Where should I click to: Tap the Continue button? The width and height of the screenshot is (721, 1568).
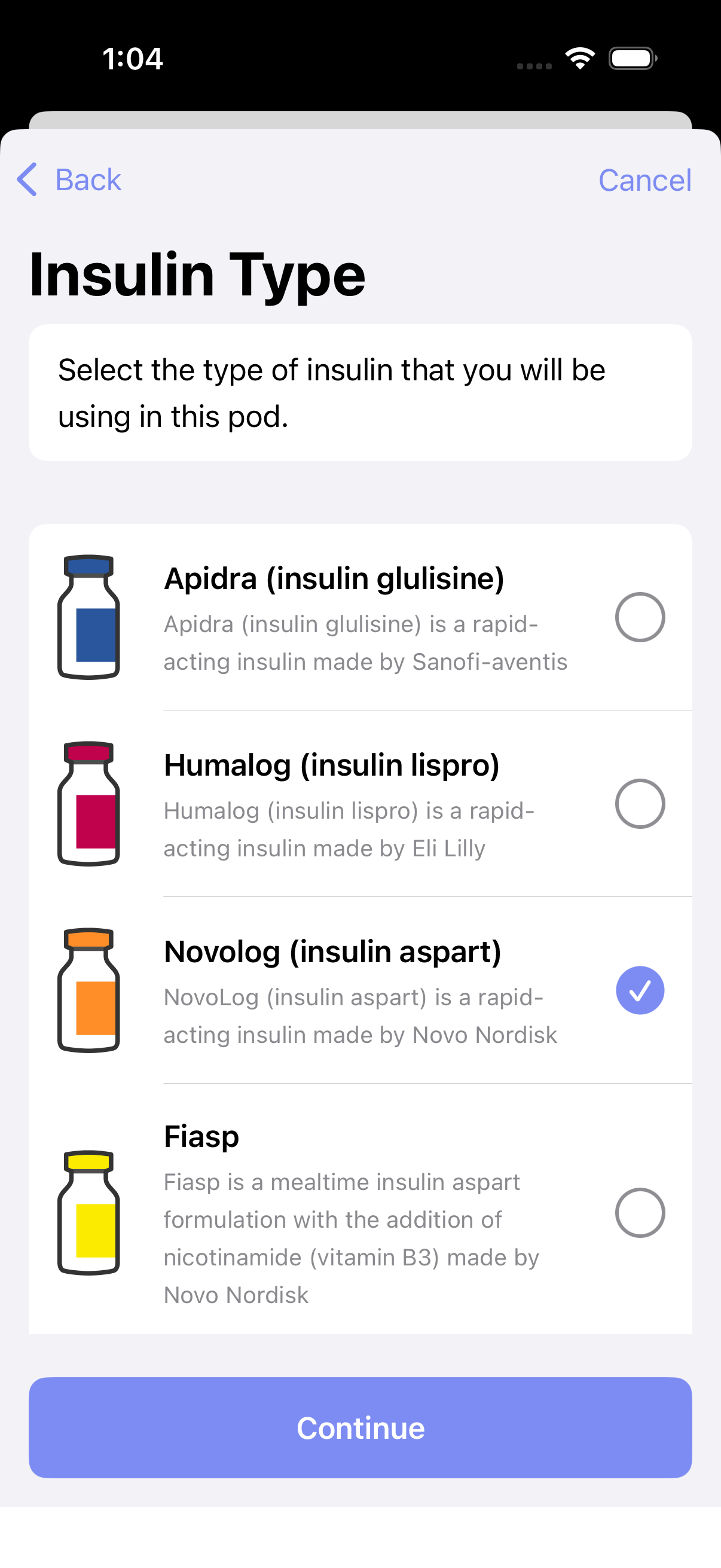(360, 1427)
